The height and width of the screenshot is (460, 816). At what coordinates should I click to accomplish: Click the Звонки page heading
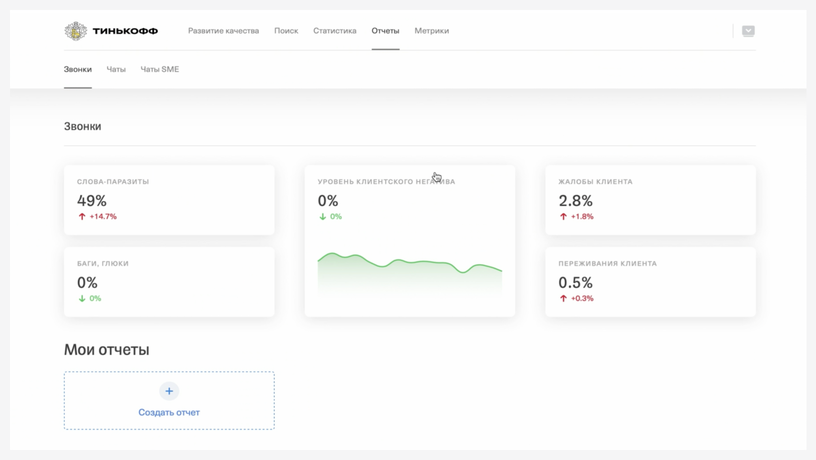[x=83, y=126]
